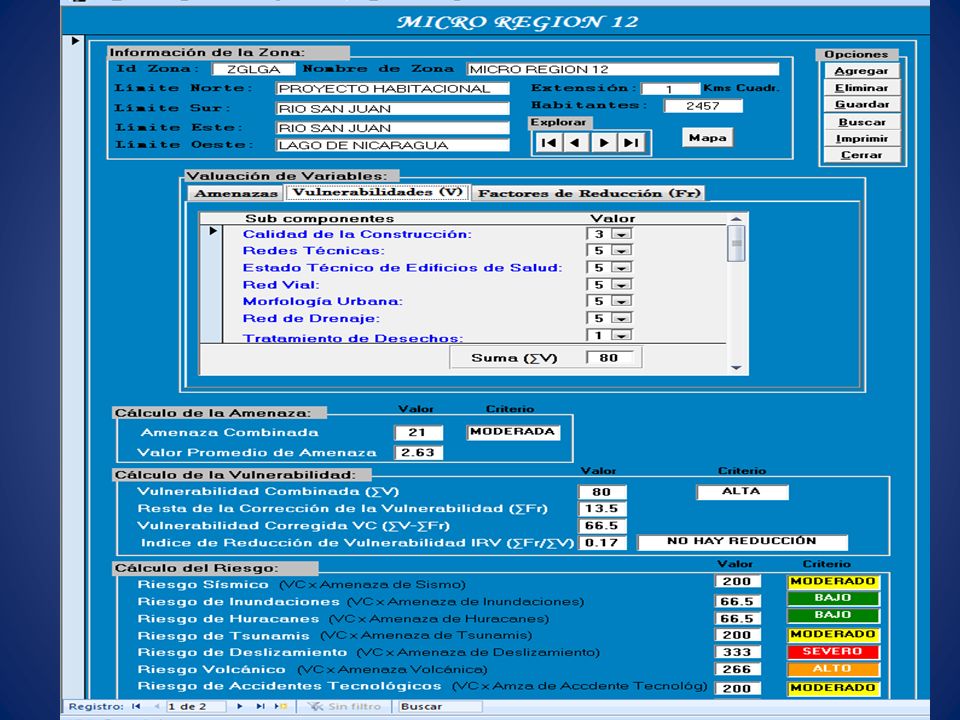This screenshot has width=960, height=720.
Task: Click the Extensión value field
Action: pos(670,89)
